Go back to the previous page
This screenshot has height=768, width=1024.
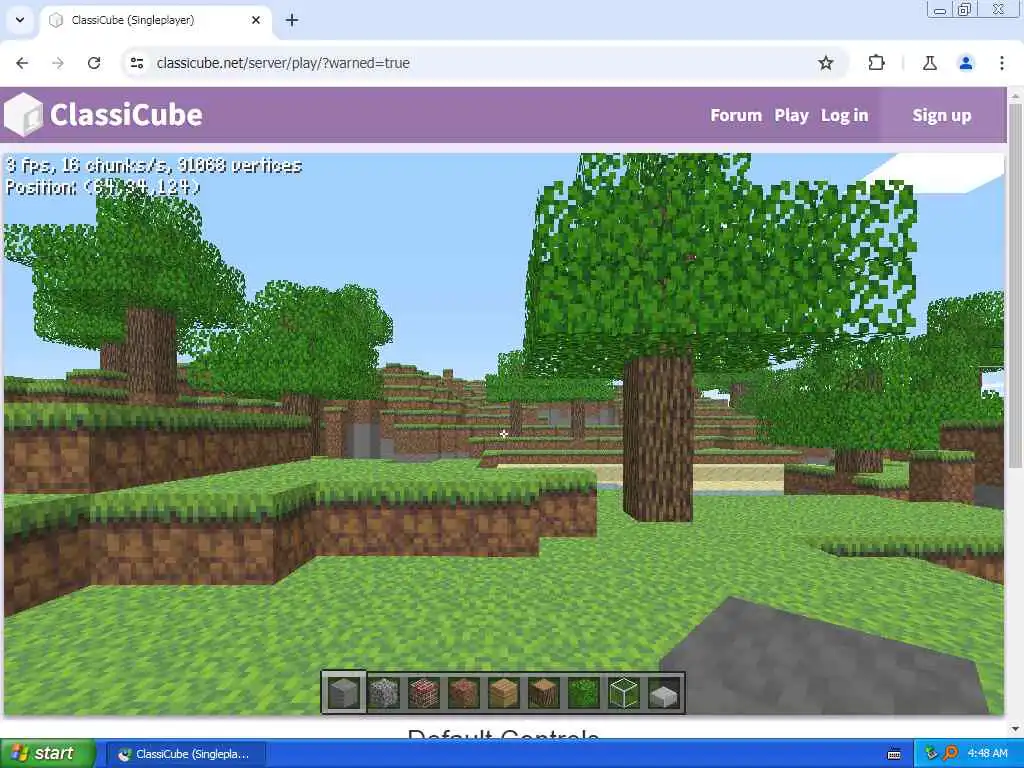pos(22,63)
